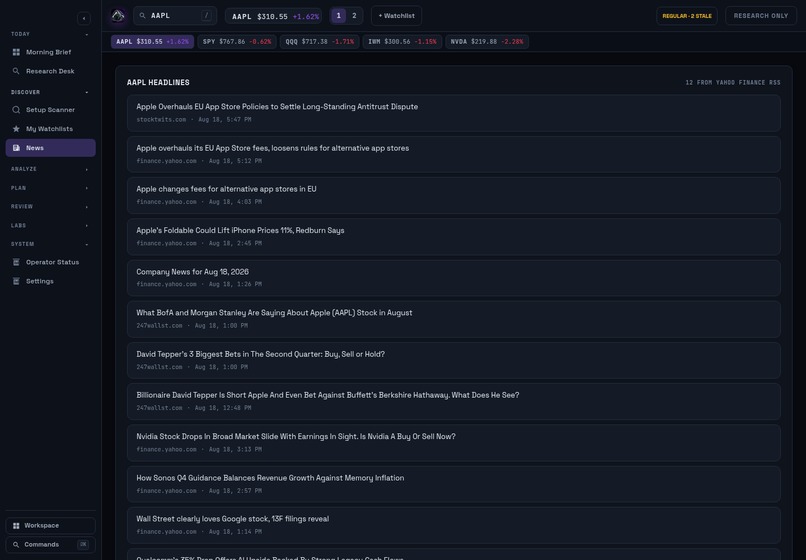This screenshot has height=560, width=806.
Task: Collapse the sidebar with the chevron button
Action: 84,19
